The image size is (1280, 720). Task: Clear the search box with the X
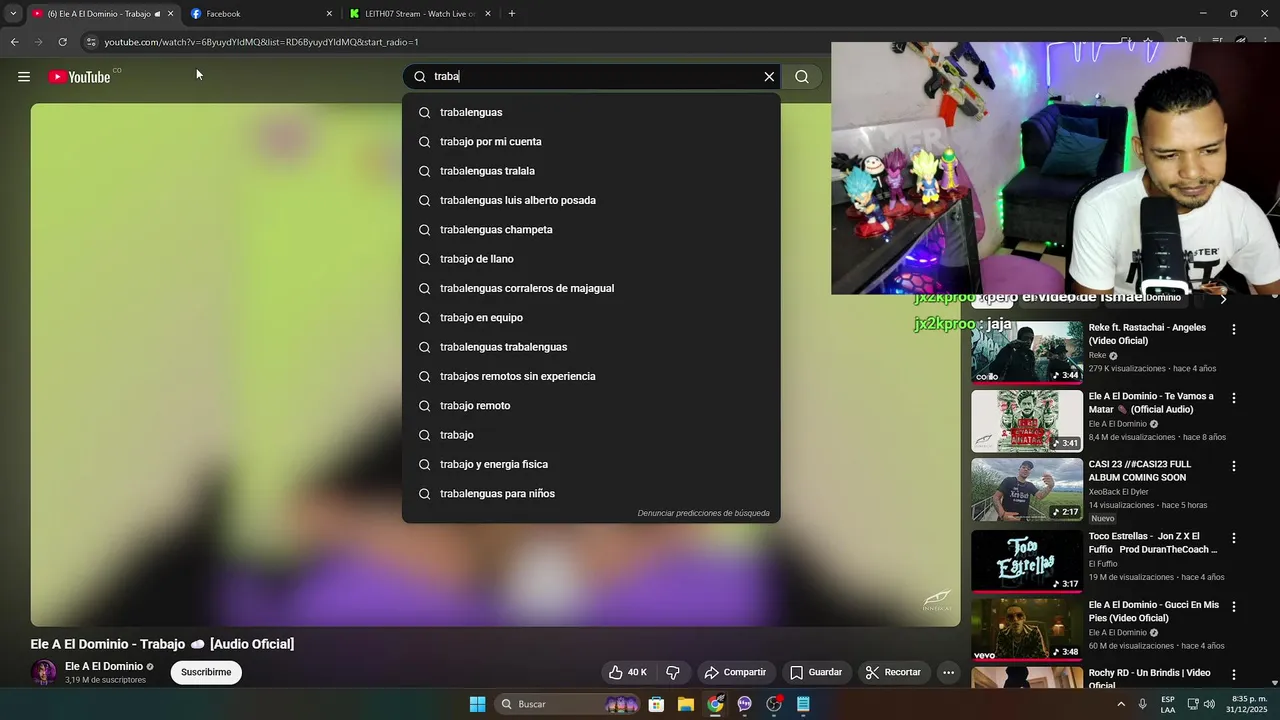click(769, 77)
